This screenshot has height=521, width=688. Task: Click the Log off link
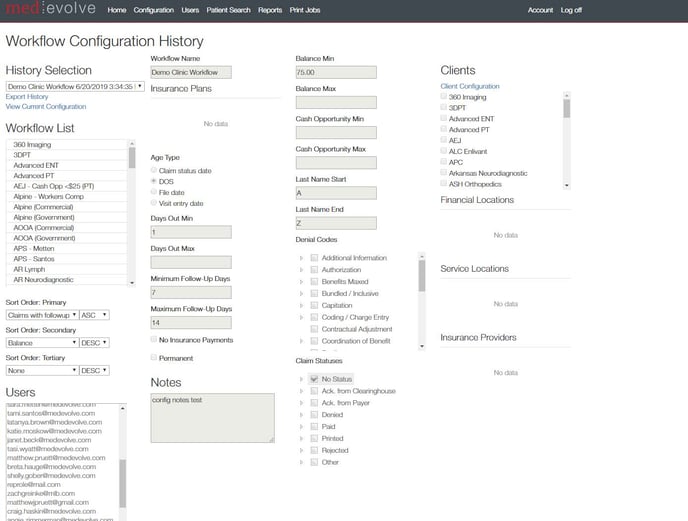[571, 10]
